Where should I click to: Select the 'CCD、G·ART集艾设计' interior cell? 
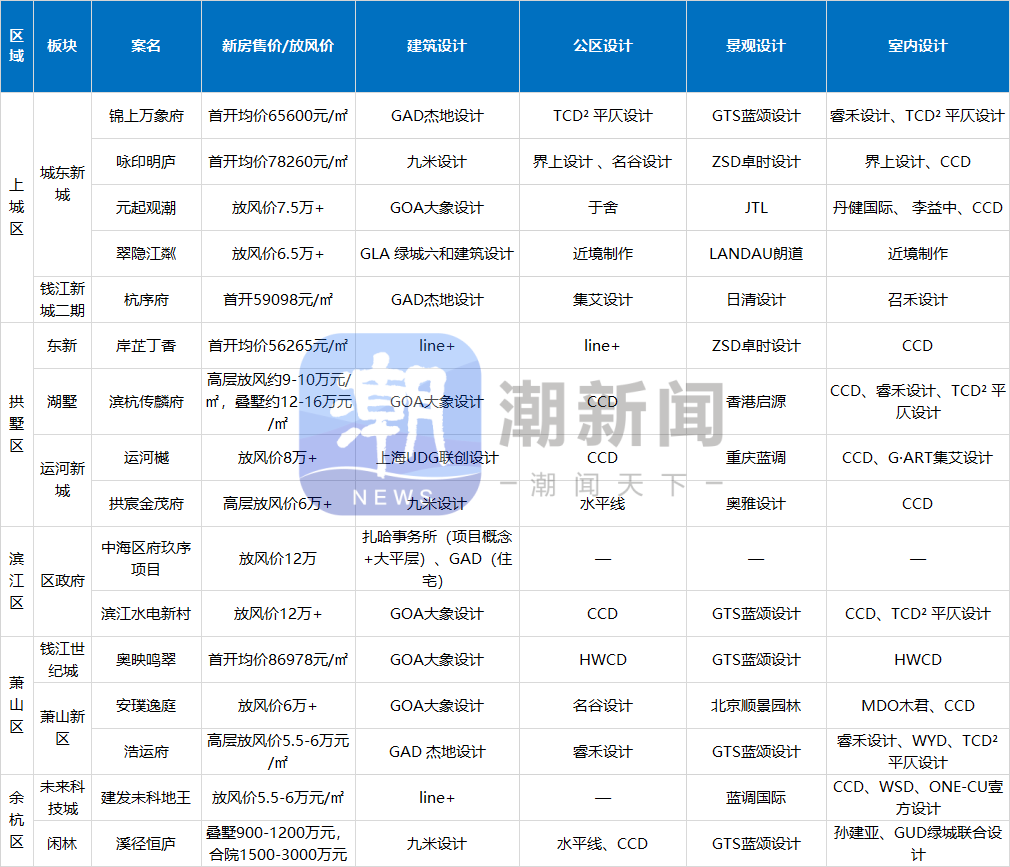click(x=918, y=458)
